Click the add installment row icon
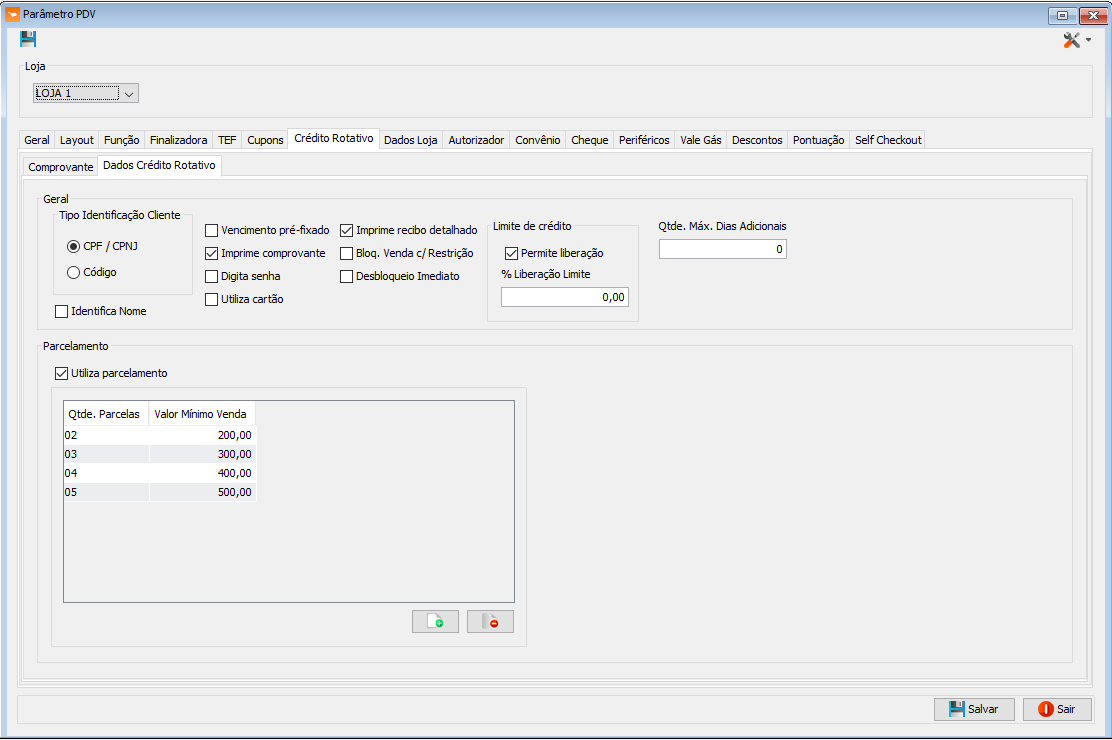 (435, 622)
